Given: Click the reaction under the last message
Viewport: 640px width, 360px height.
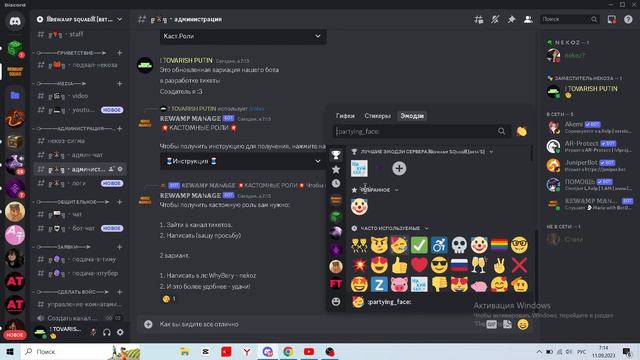Looking at the screenshot, I should 169,299.
